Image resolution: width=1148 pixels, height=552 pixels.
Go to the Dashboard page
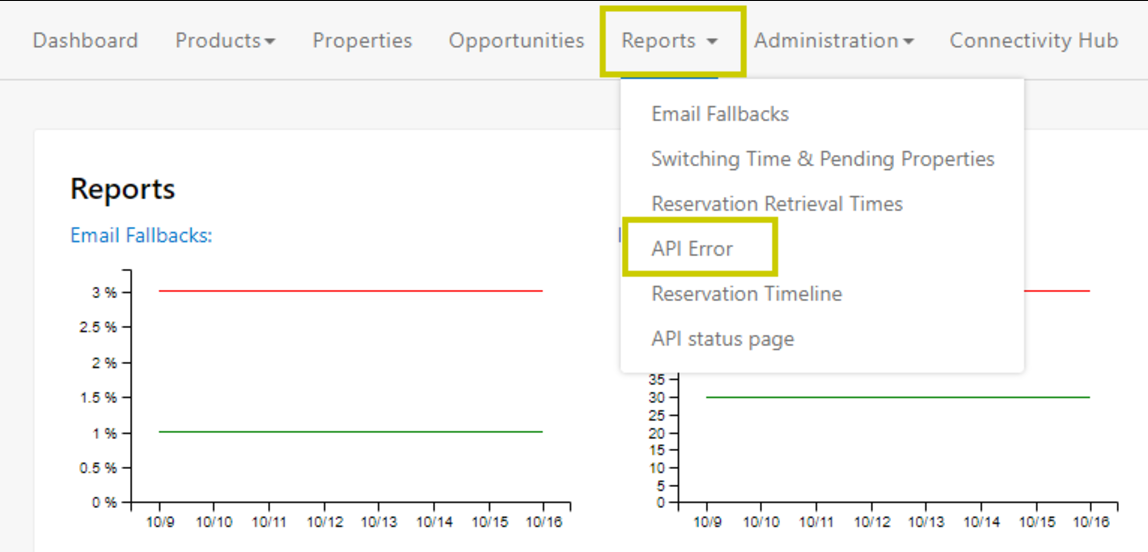pyautogui.click(x=85, y=41)
